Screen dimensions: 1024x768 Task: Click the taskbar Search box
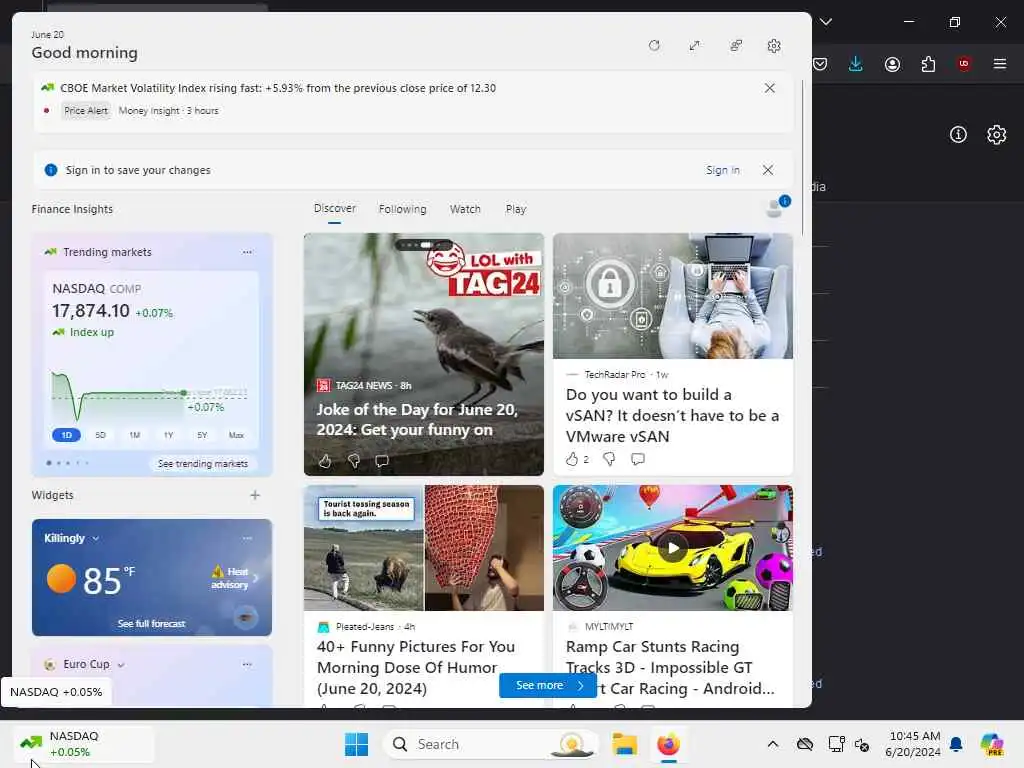click(x=491, y=744)
